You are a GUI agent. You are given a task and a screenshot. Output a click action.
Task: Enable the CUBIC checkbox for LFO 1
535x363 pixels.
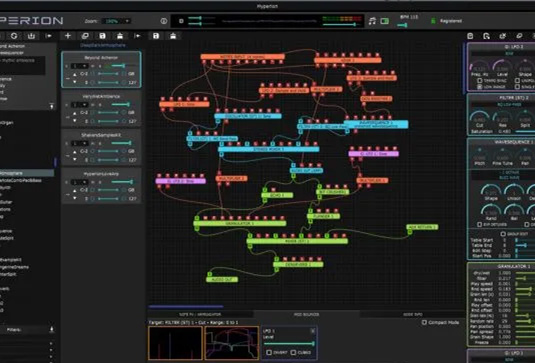(293, 352)
